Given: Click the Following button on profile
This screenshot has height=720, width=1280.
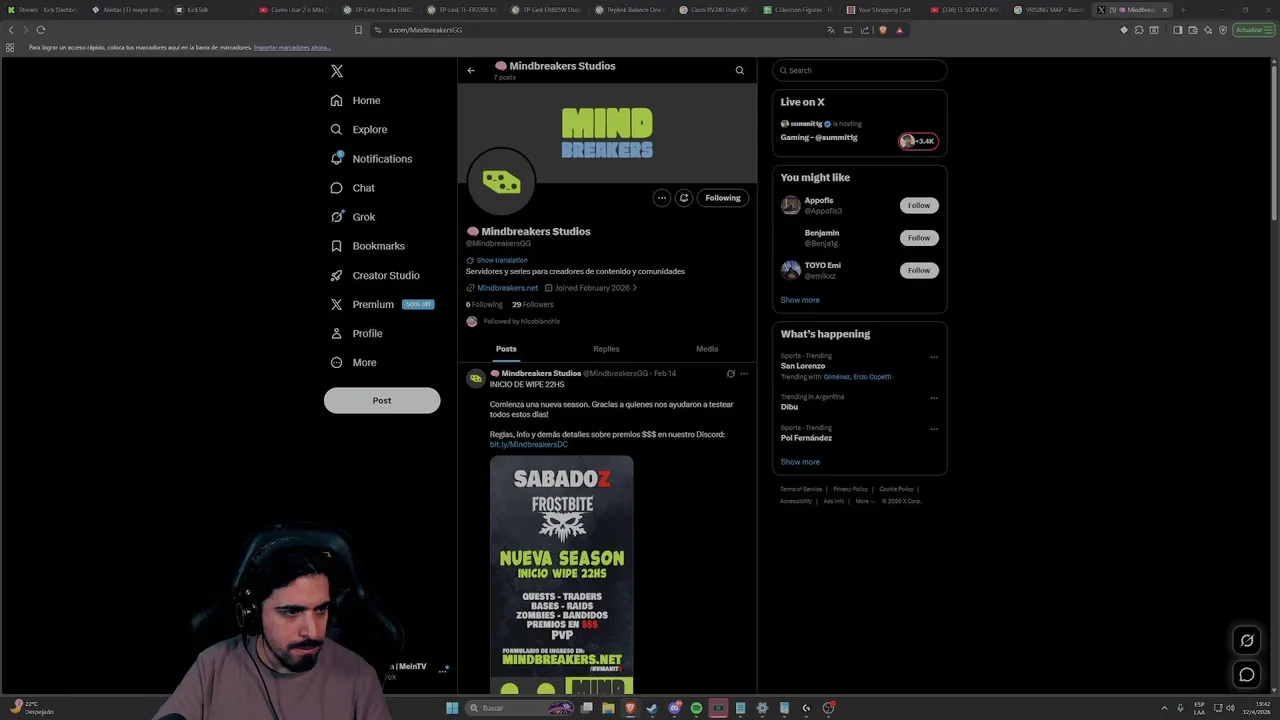Looking at the screenshot, I should click(x=723, y=198).
